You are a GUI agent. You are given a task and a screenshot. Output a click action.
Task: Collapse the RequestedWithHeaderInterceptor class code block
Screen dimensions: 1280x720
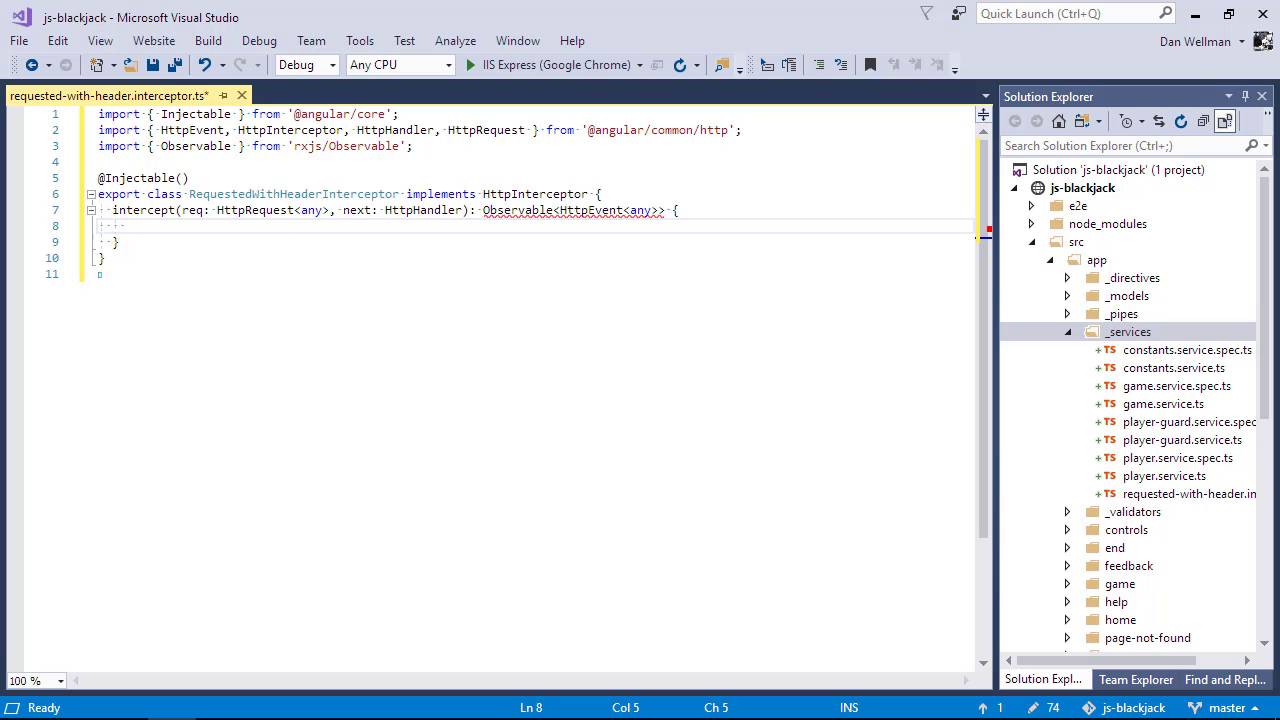(x=90, y=194)
